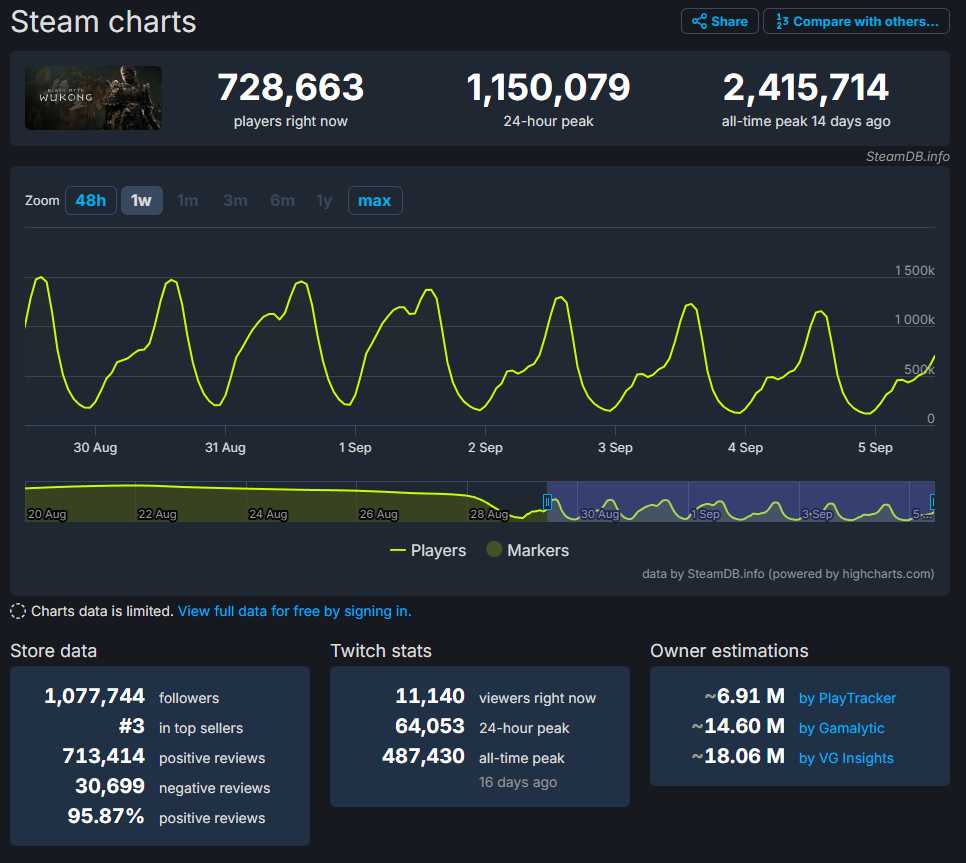Open Compare with others
The width and height of the screenshot is (966, 863).
856,21
